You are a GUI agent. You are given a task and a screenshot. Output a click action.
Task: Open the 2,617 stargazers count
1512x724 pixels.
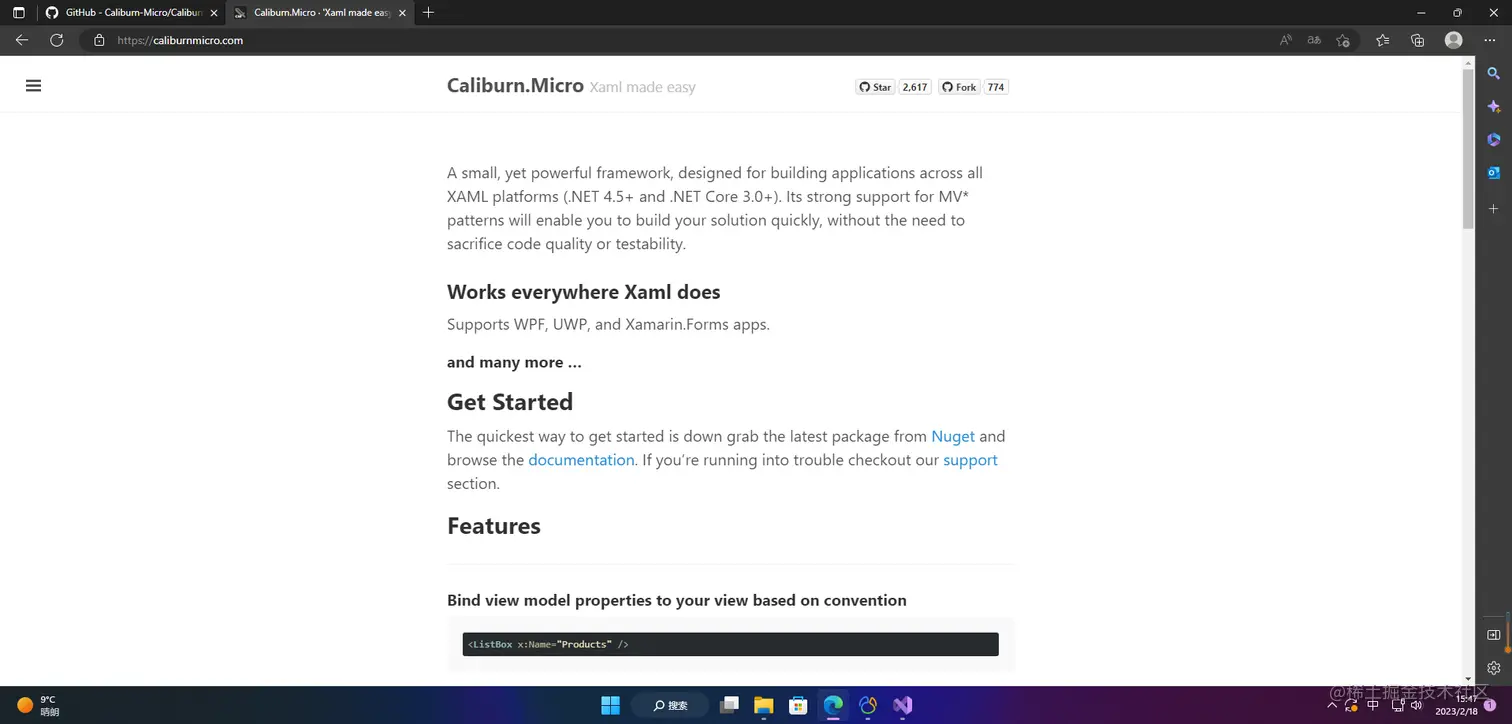click(915, 87)
